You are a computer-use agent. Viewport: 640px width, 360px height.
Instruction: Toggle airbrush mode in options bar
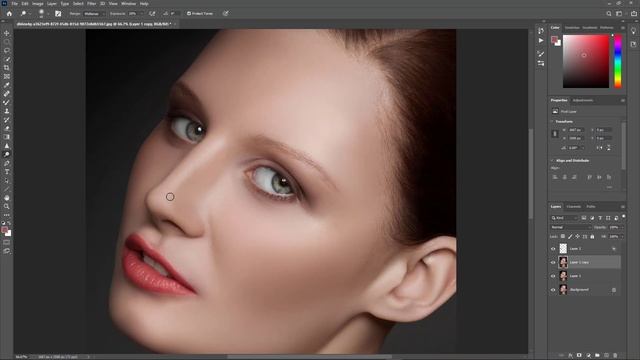click(x=152, y=13)
